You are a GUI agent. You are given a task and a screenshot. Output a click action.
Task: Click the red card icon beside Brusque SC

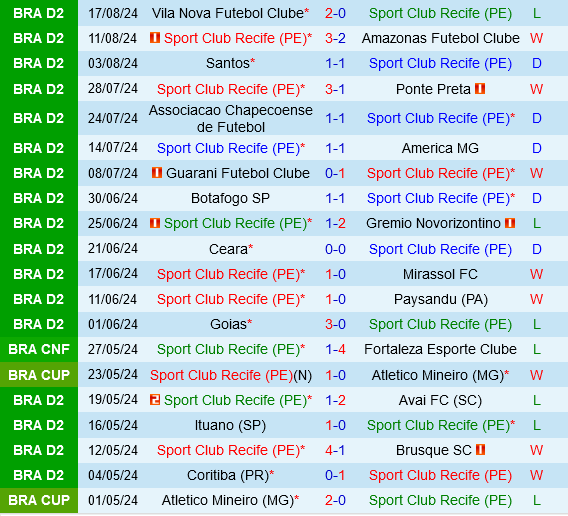480,450
